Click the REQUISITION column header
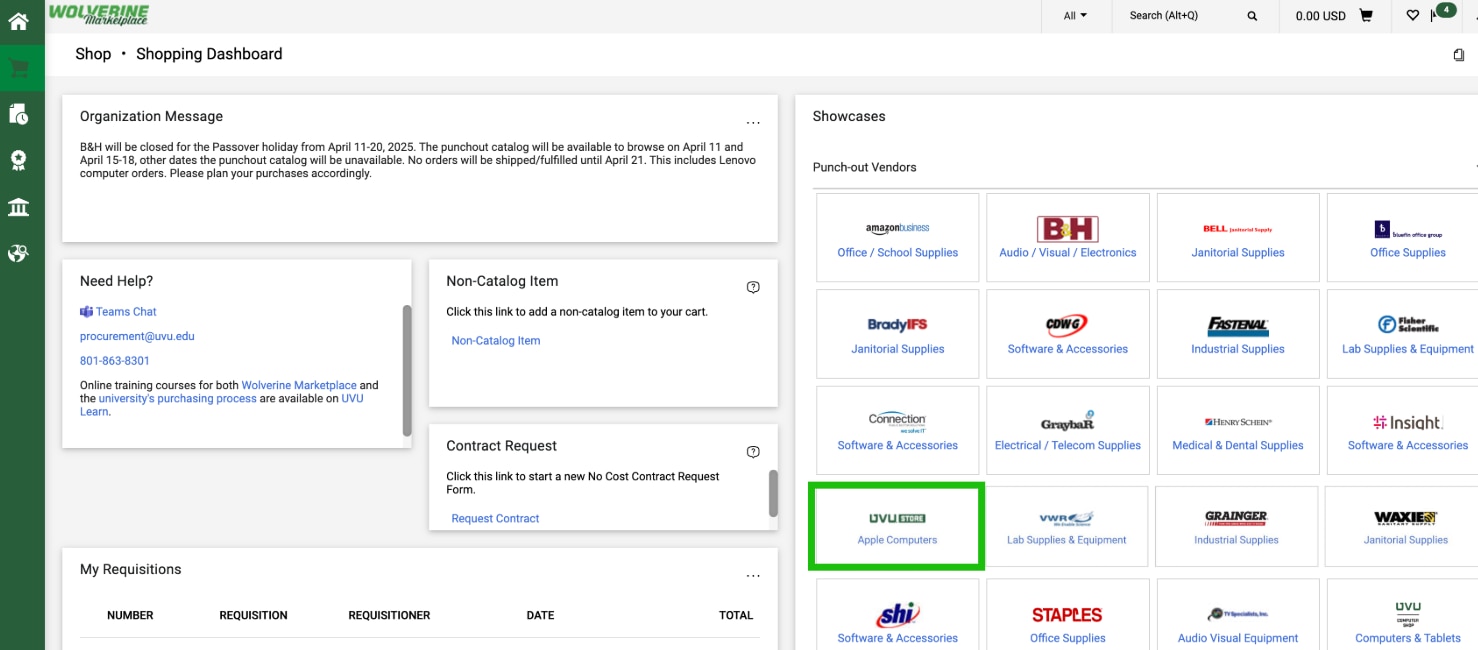 click(x=253, y=616)
